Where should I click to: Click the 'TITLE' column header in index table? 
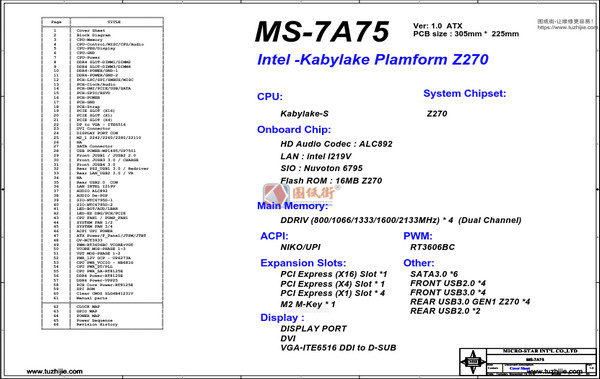point(114,22)
